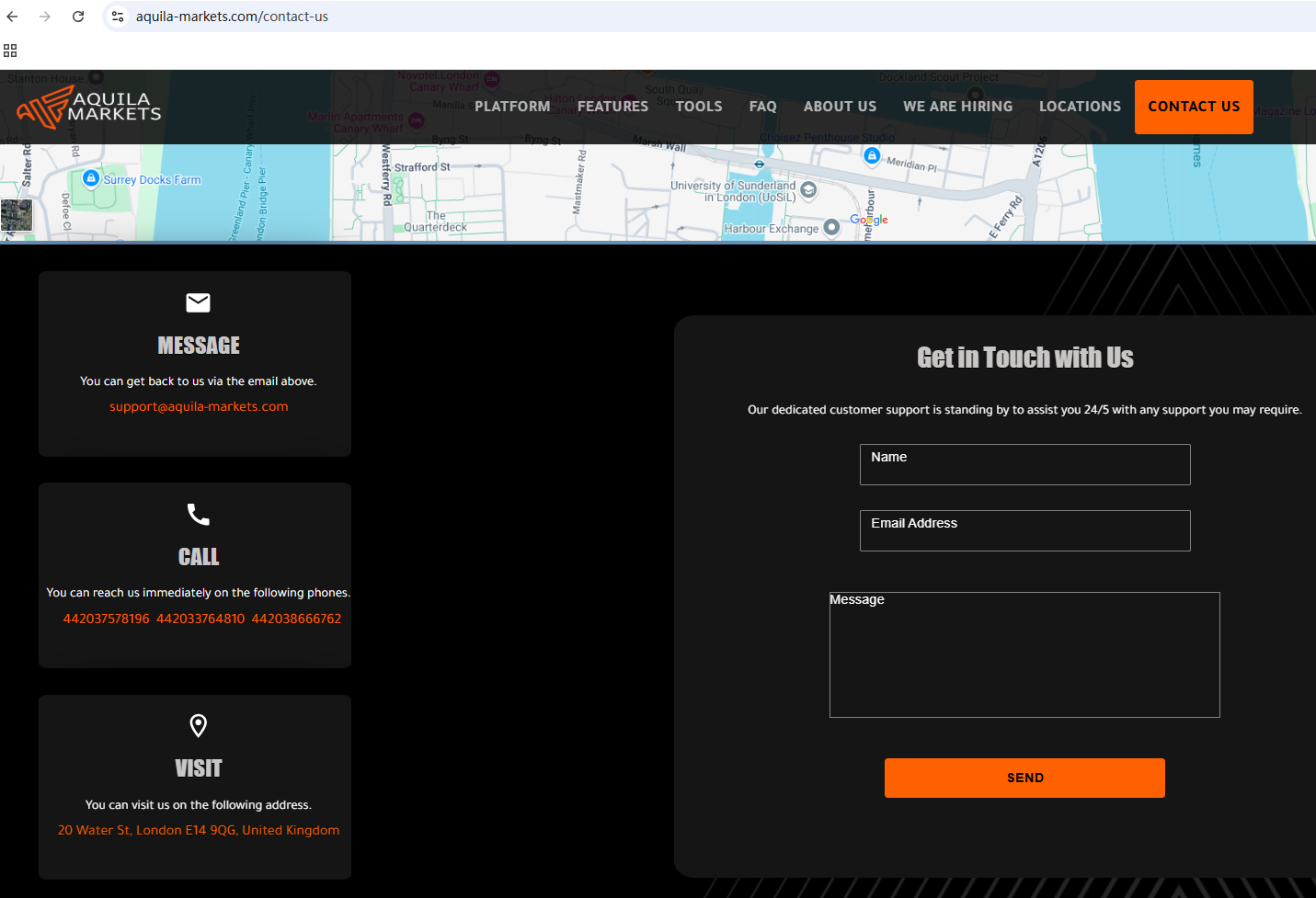Click the location pin icon in Visit card
1316x898 pixels.
[x=199, y=725]
